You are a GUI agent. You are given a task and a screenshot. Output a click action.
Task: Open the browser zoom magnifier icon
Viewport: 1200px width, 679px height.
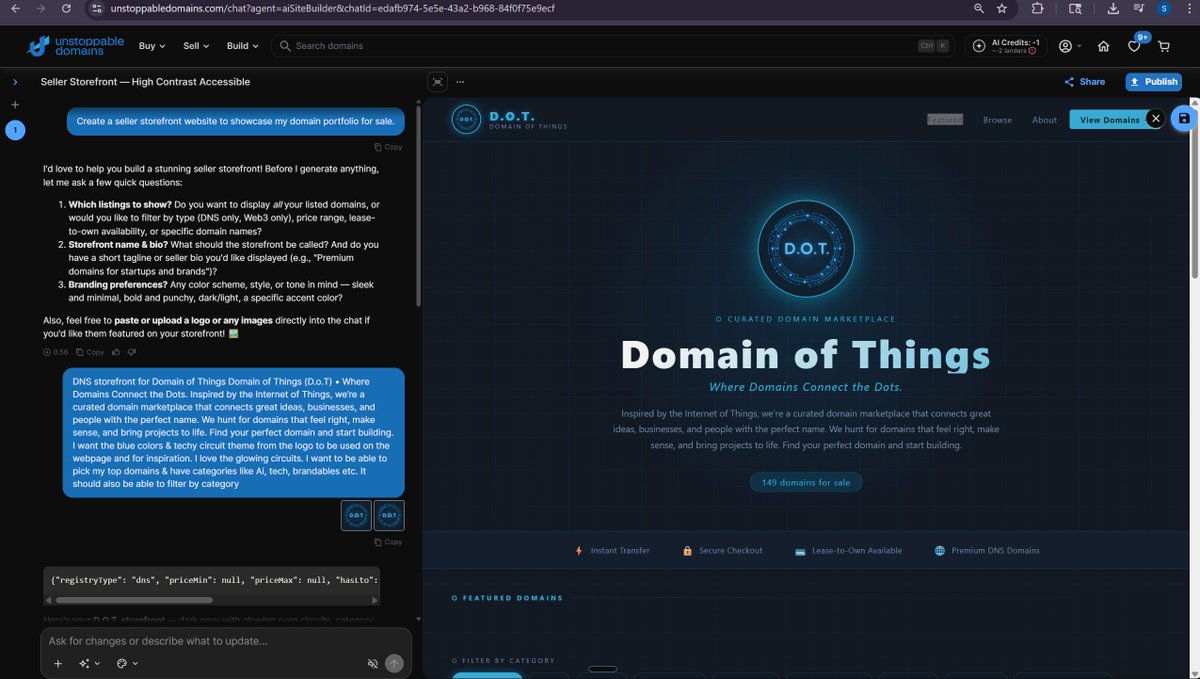click(978, 8)
